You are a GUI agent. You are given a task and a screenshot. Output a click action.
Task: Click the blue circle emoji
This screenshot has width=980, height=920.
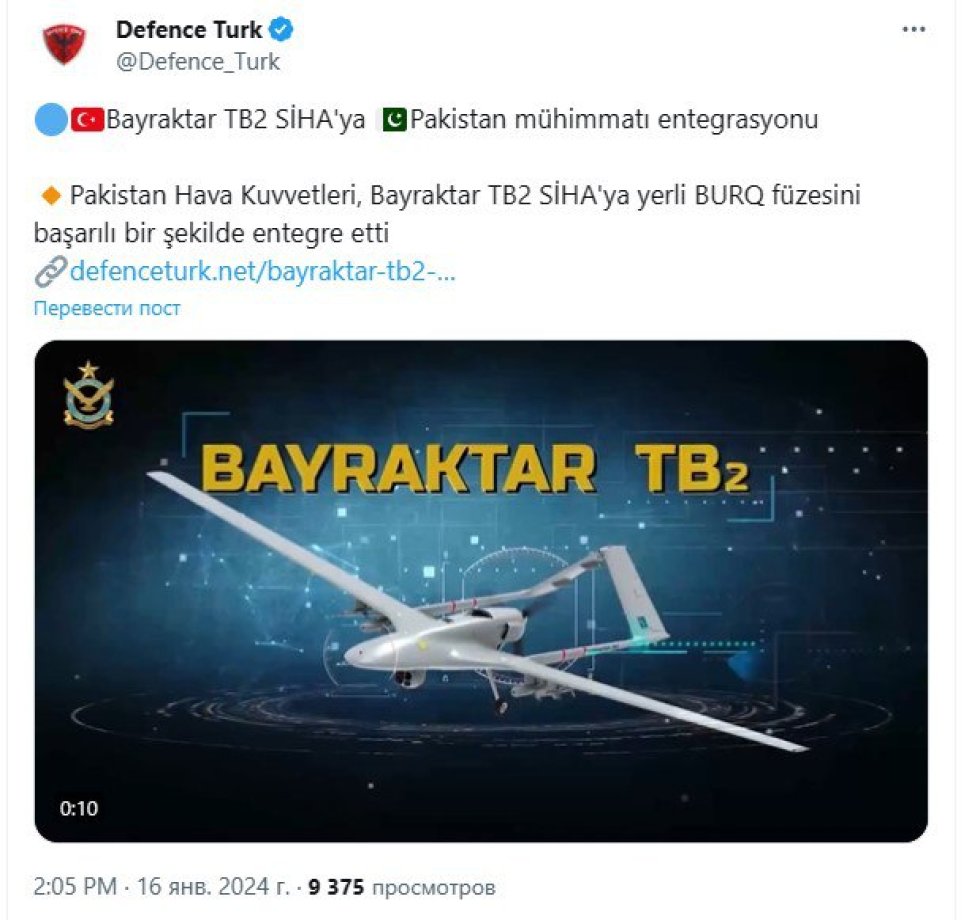[51, 119]
